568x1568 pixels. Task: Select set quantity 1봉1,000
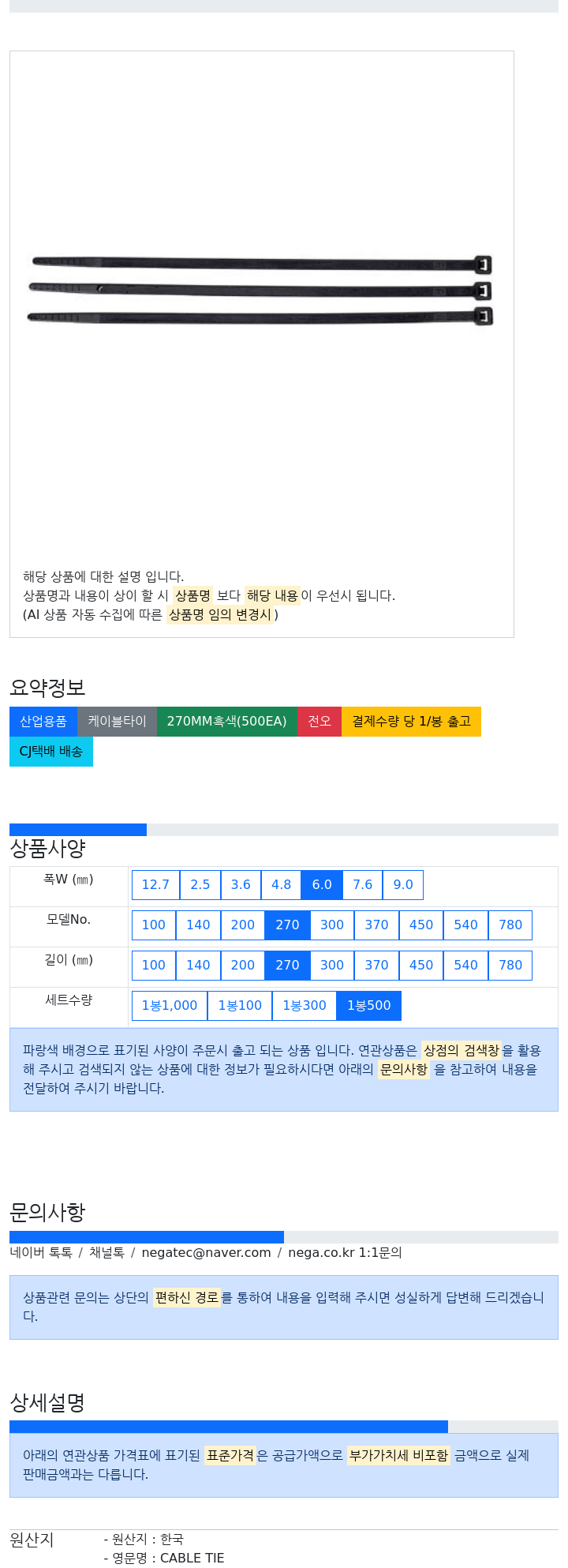pos(170,1006)
